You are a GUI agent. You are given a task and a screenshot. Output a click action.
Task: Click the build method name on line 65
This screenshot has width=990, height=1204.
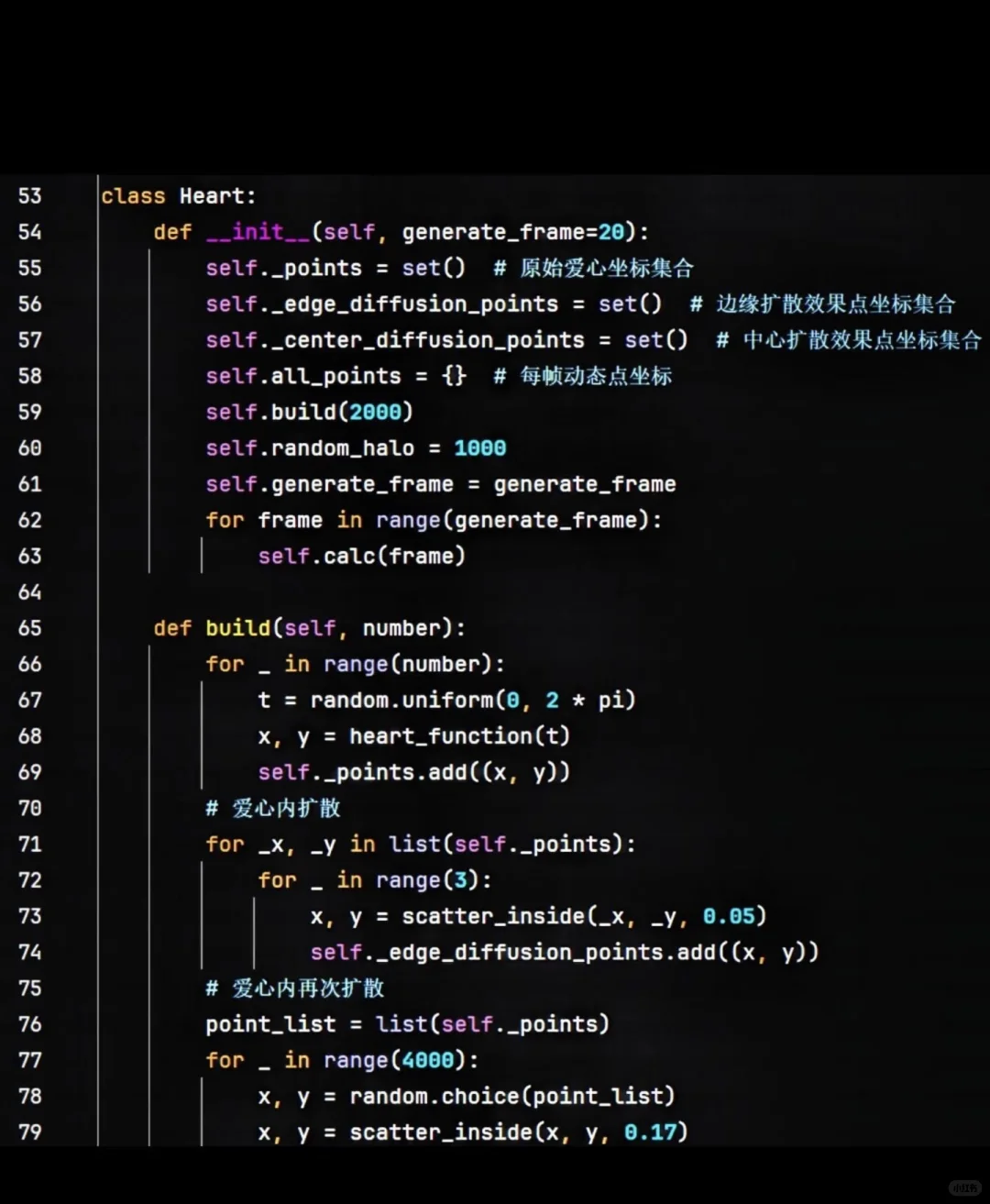click(237, 627)
